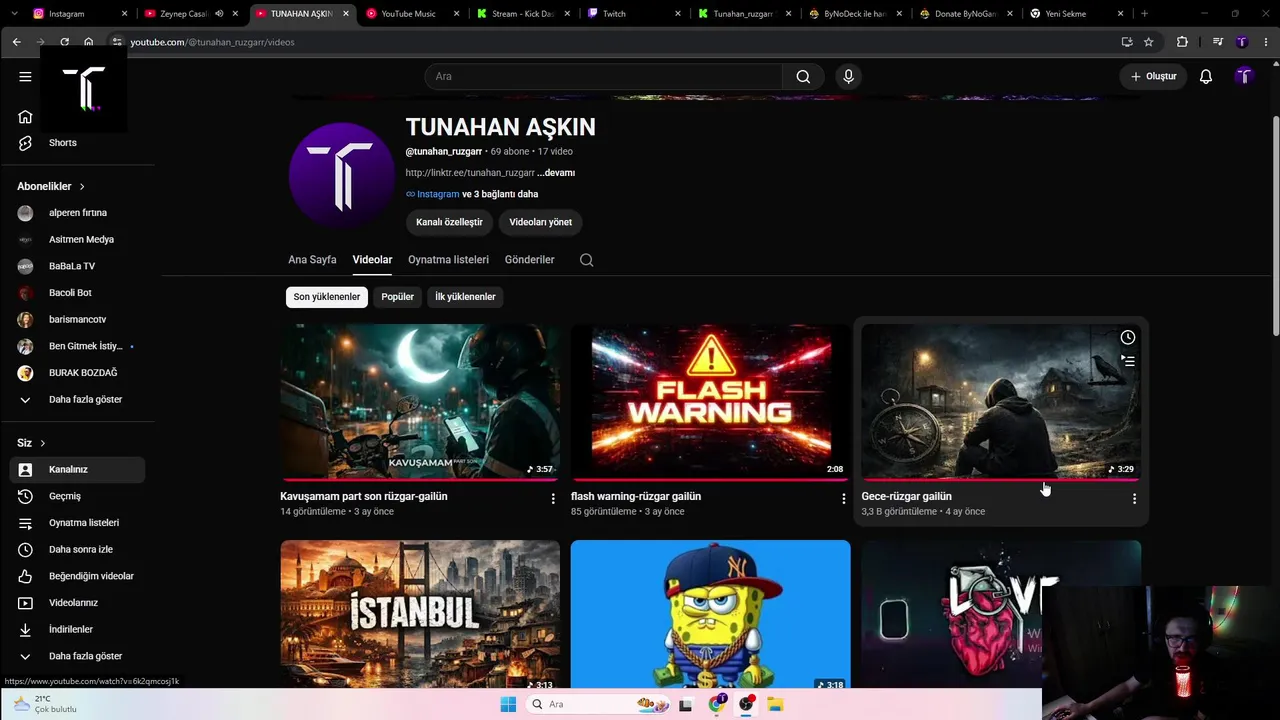The image size is (1280, 720).
Task: Open the install/cast icon in address bar
Action: click(x=1127, y=42)
